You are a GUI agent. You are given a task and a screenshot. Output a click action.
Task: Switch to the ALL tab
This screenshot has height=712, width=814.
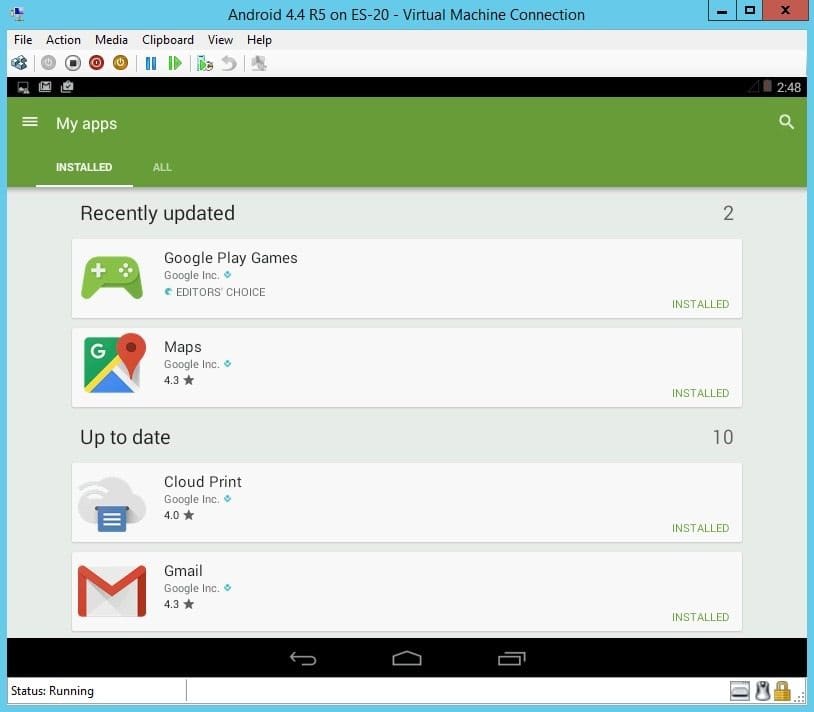(x=162, y=167)
